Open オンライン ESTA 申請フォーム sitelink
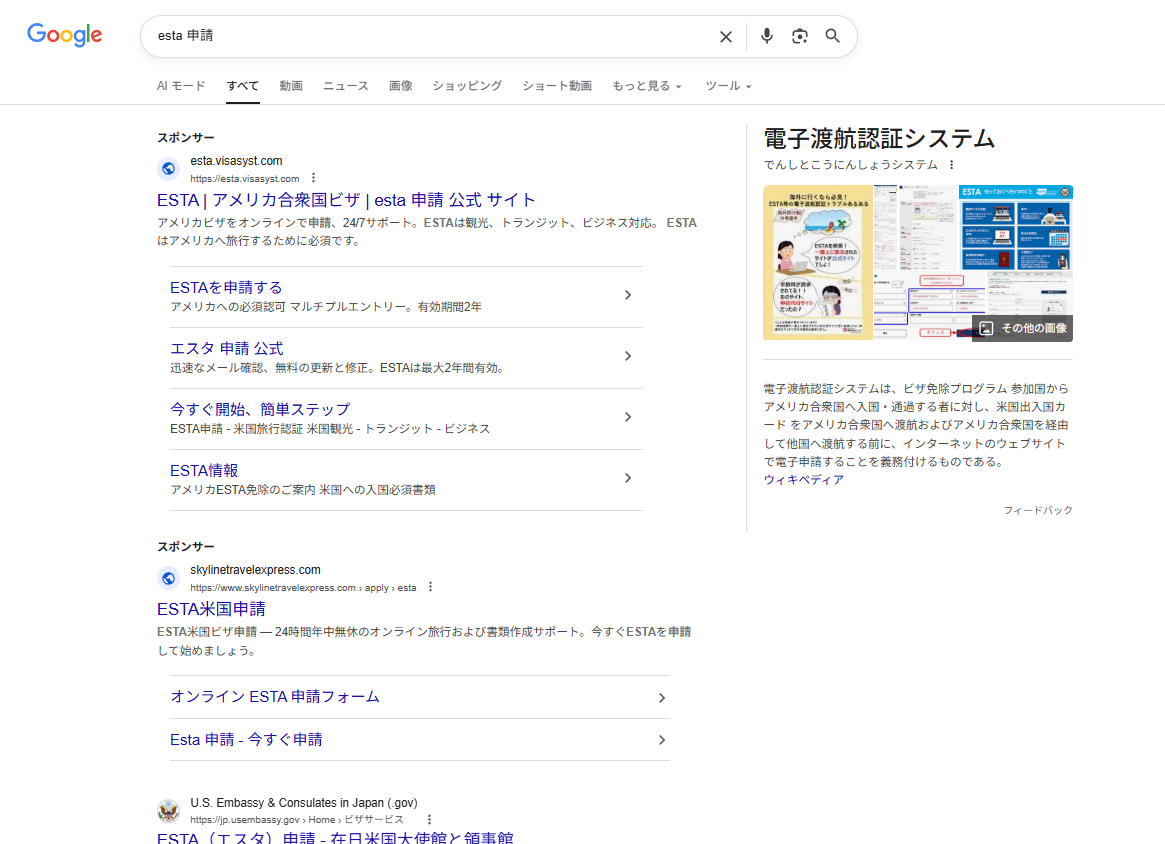Screen dimensions: 1165x844 click(x=275, y=697)
